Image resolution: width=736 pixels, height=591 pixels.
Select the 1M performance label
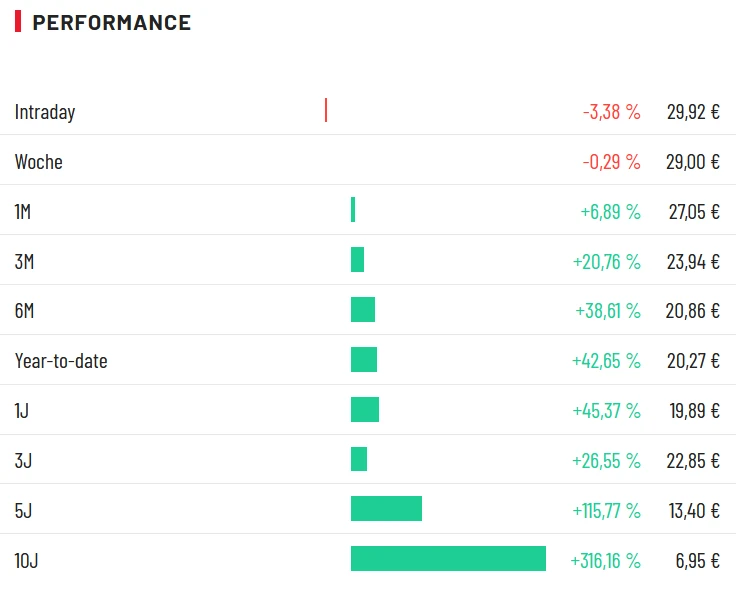click(x=23, y=212)
